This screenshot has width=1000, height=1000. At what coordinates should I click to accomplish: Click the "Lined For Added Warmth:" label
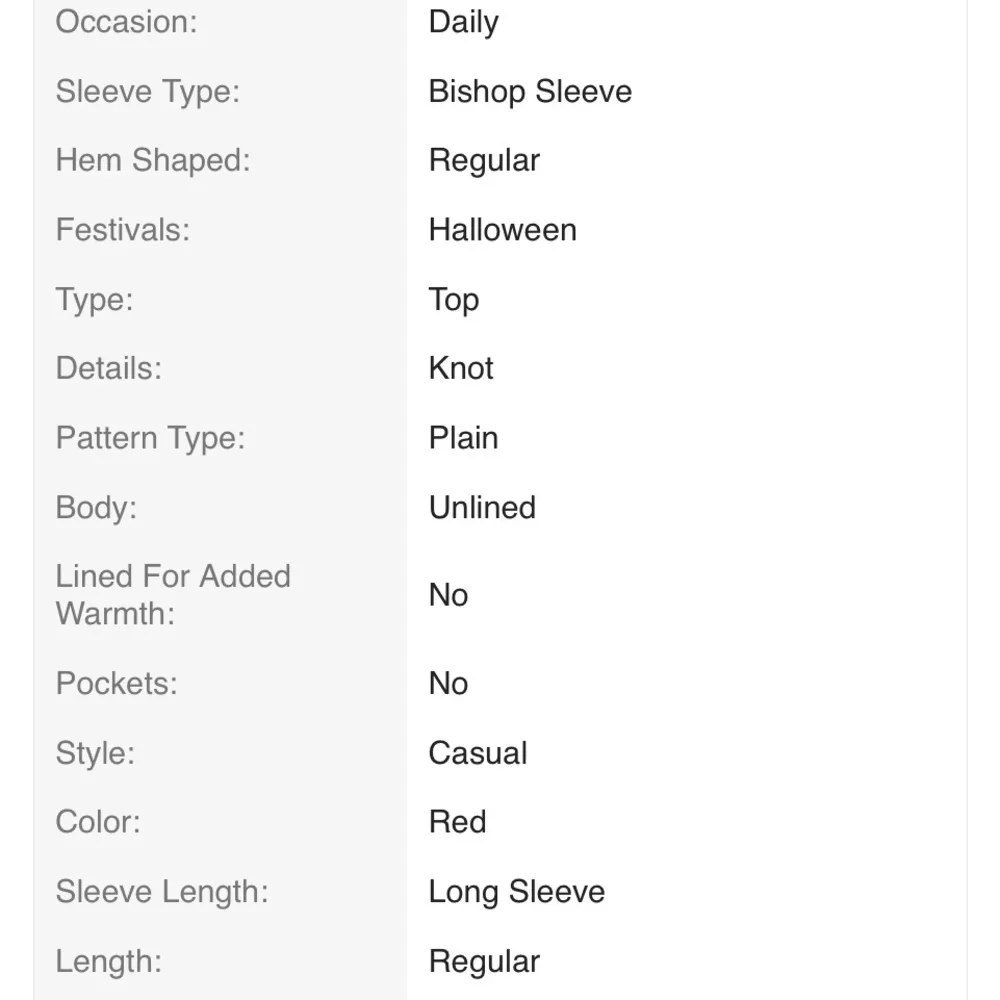click(173, 595)
